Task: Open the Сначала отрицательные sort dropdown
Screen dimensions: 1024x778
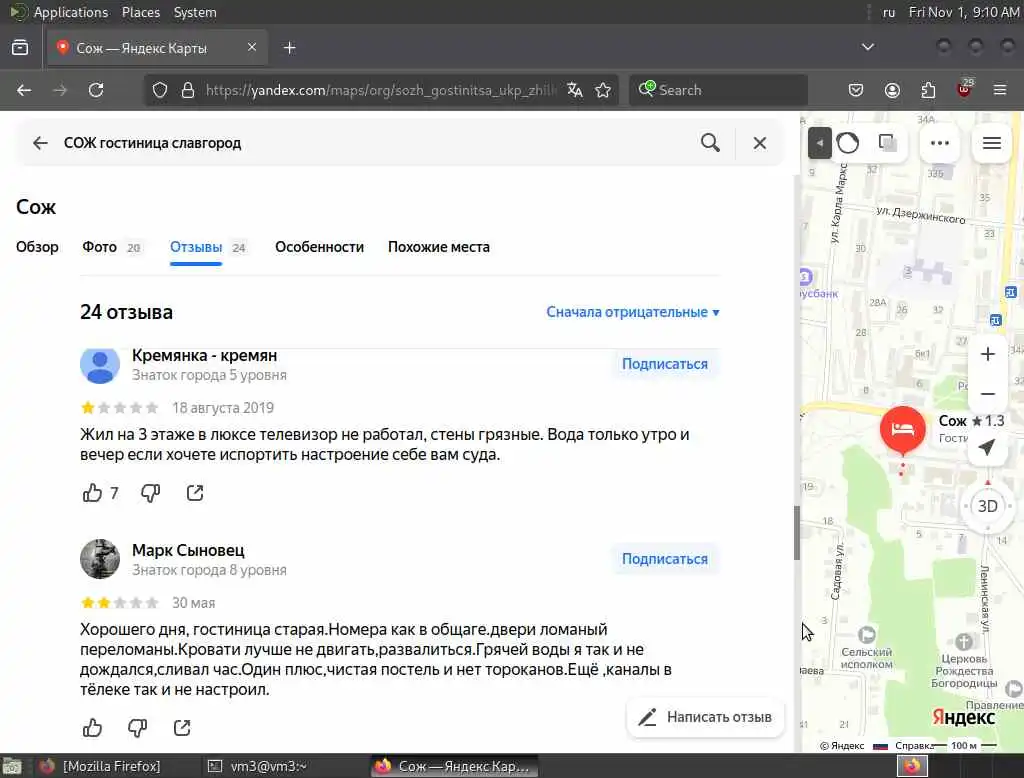Action: [x=633, y=312]
